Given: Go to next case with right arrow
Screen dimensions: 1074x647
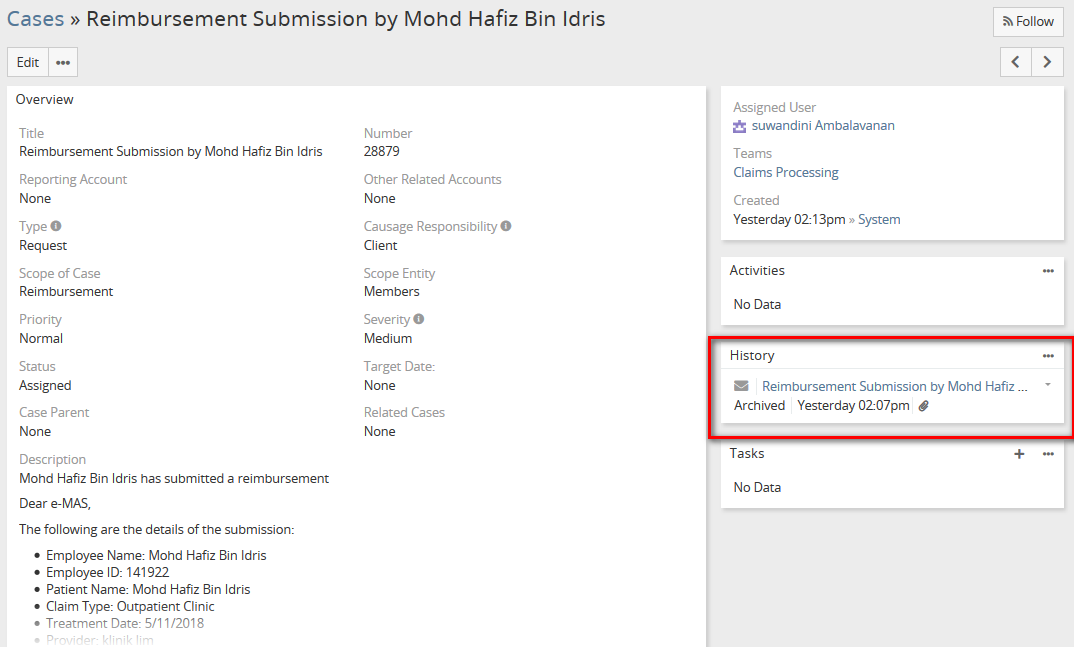Looking at the screenshot, I should pyautogui.click(x=1047, y=62).
